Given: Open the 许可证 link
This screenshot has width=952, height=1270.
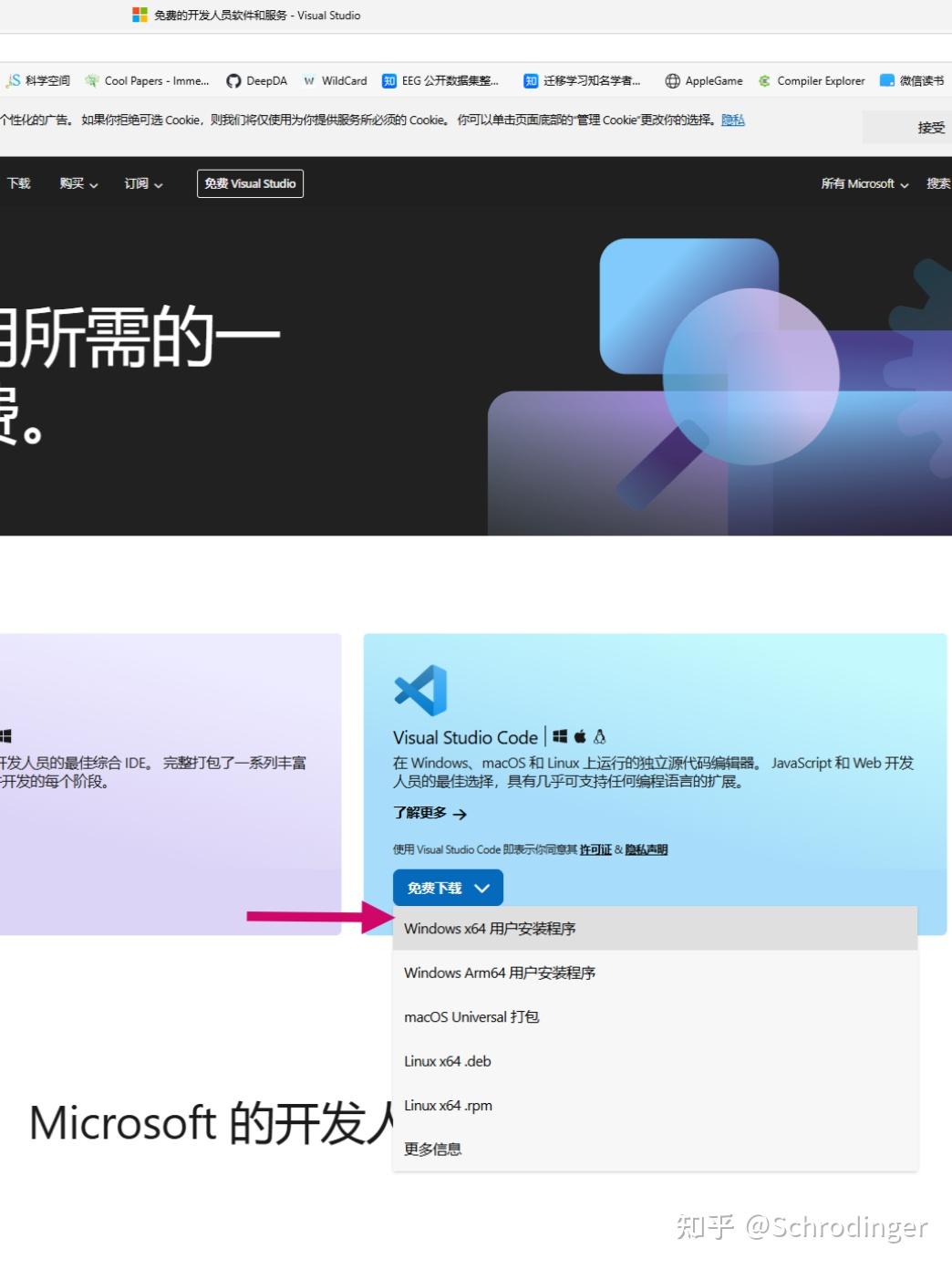Looking at the screenshot, I should pyautogui.click(x=595, y=849).
